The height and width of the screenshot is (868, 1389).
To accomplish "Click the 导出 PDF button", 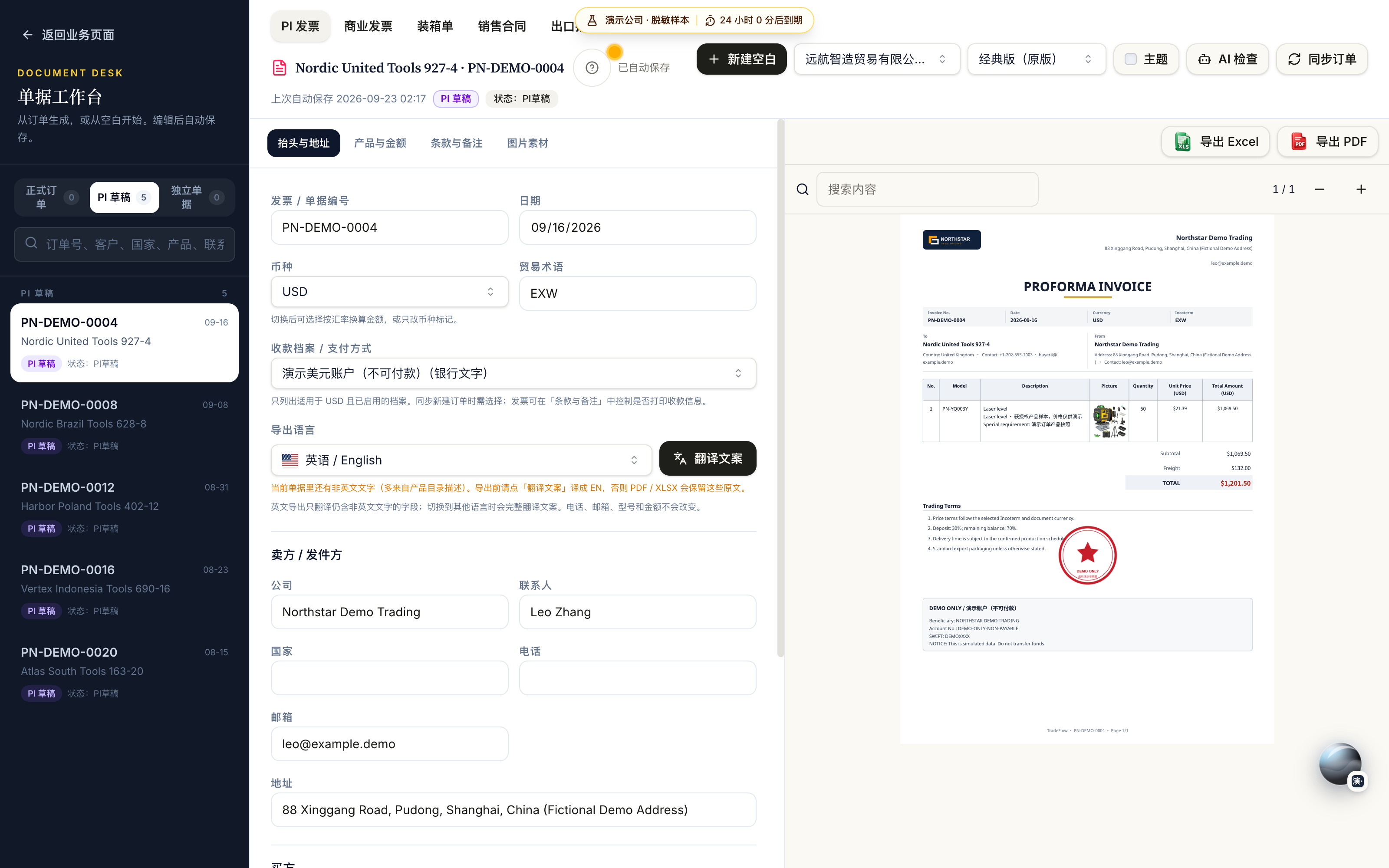I will (1328, 142).
